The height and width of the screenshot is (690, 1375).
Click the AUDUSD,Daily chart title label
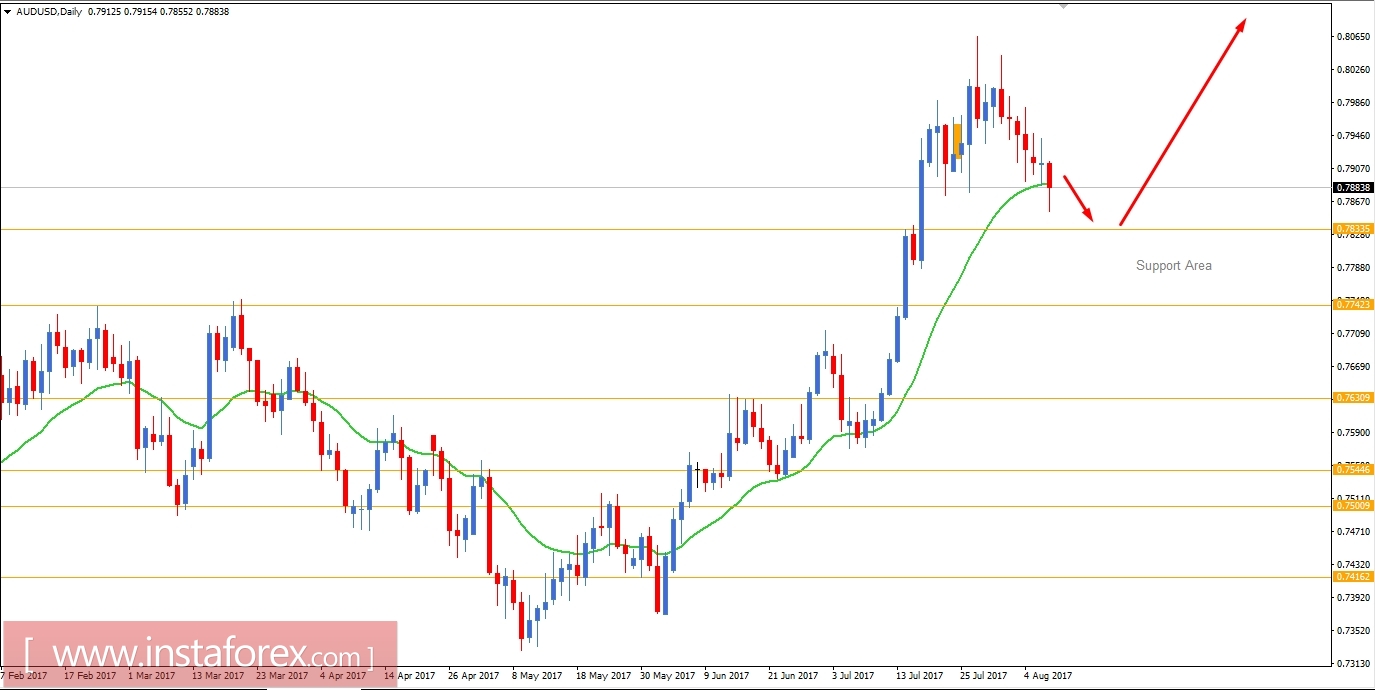pyautogui.click(x=47, y=12)
